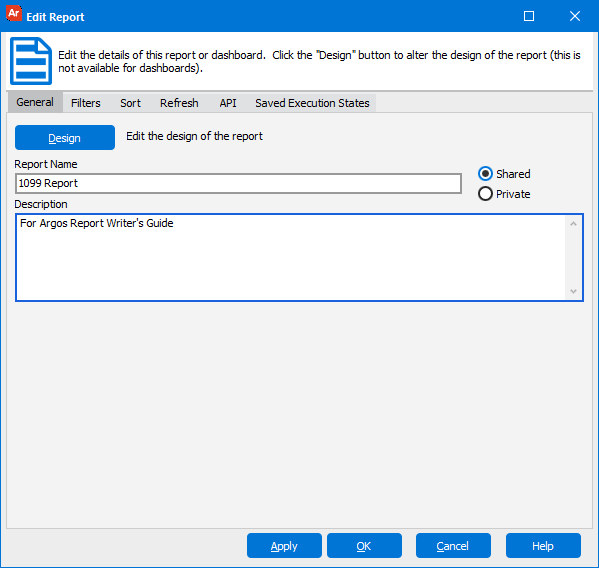Image resolution: width=599 pixels, height=568 pixels.
Task: Switch to the General tab
Action: 35,102
